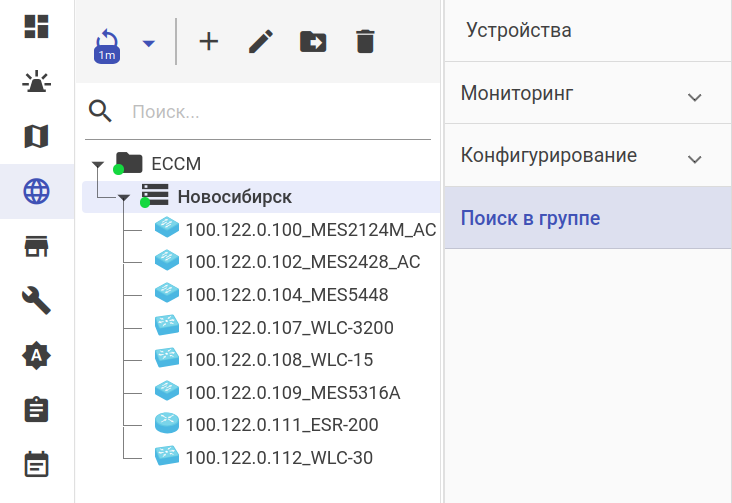Select device 100.122.0.104_MES5448
This screenshot has height=503, width=732.
(286, 295)
